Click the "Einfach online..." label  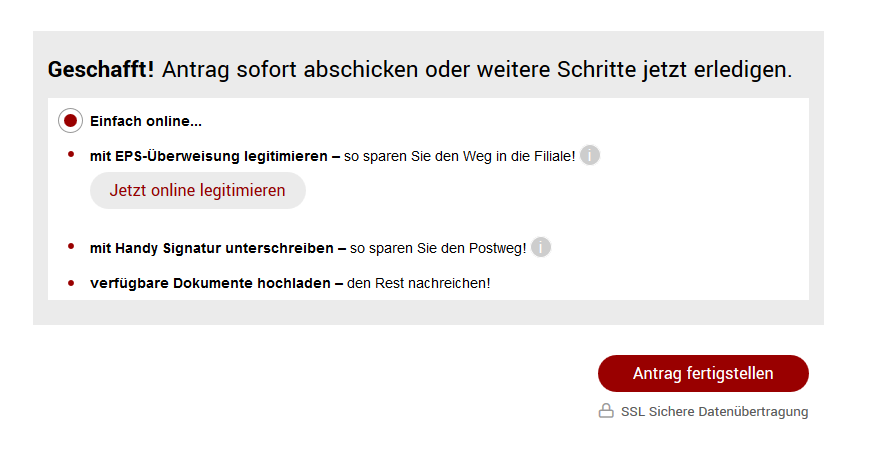pos(146,121)
